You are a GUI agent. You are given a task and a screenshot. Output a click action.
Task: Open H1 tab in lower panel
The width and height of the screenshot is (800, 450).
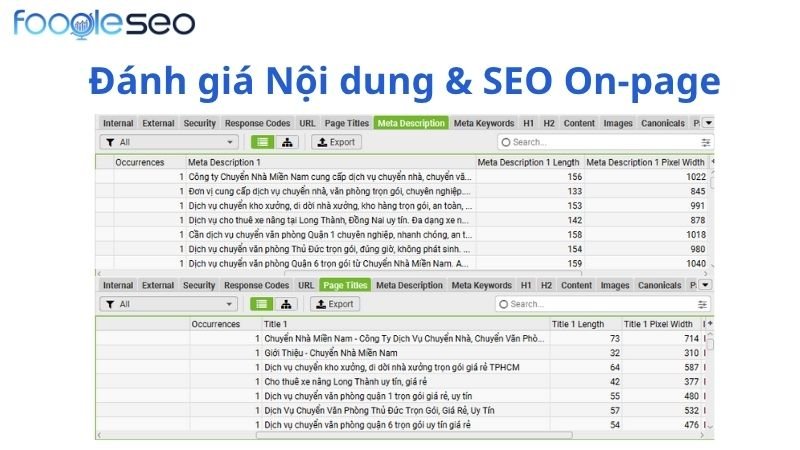tap(526, 285)
